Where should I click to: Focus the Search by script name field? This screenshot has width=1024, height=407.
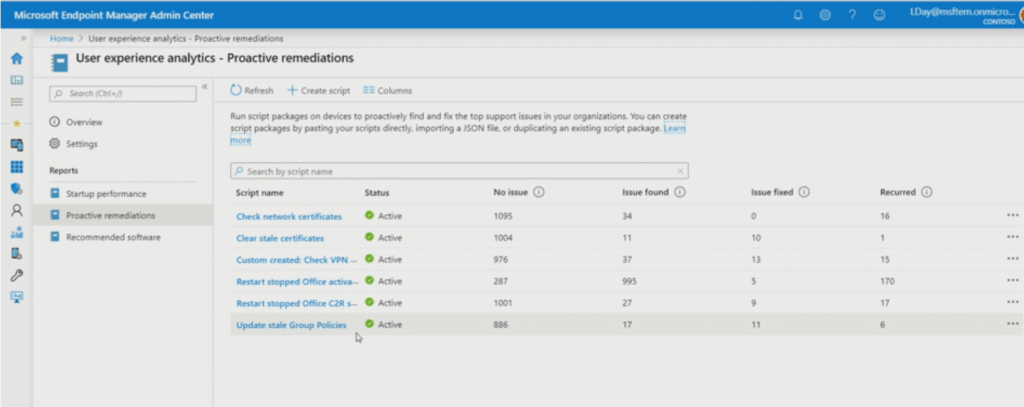tap(459, 171)
